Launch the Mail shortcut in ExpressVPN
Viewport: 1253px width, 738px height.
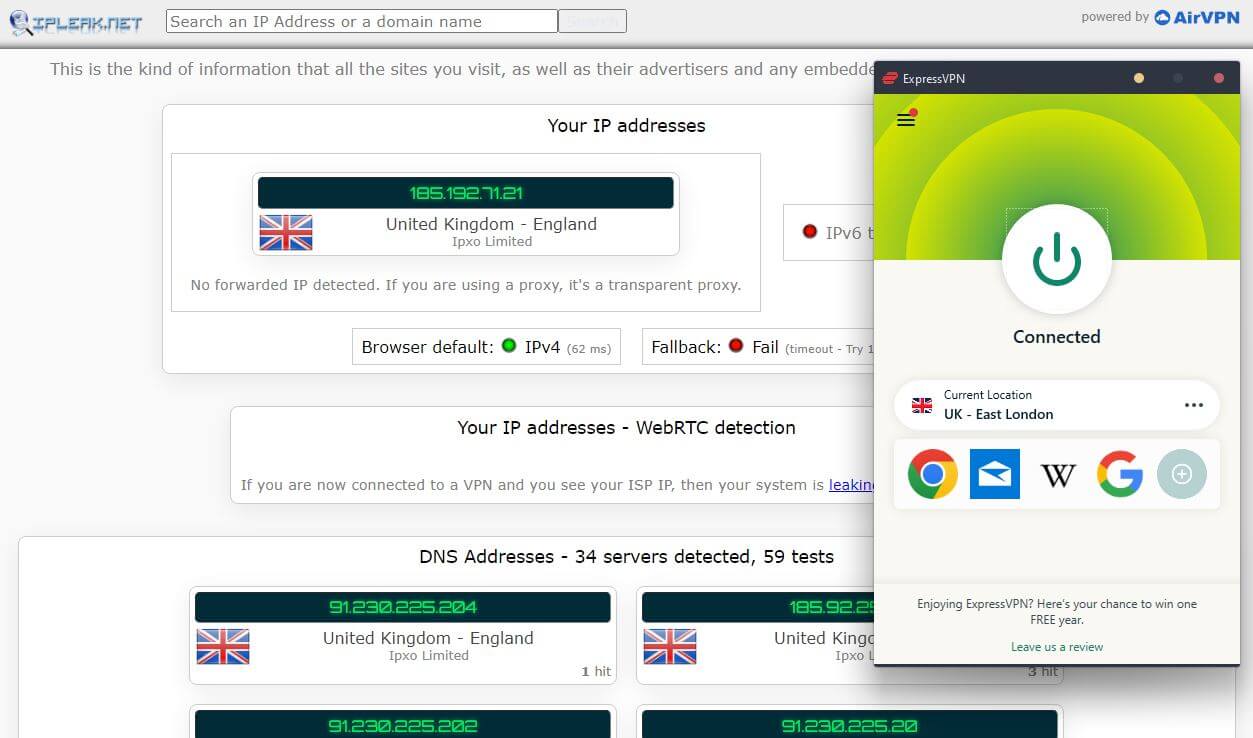[995, 474]
